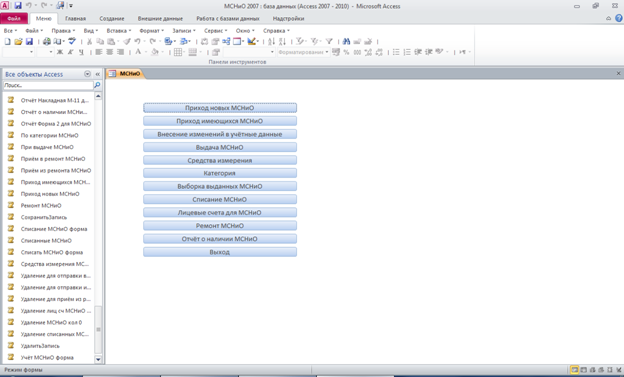
Task: Click the Underline Ч icon
Action: pyautogui.click(x=81, y=52)
